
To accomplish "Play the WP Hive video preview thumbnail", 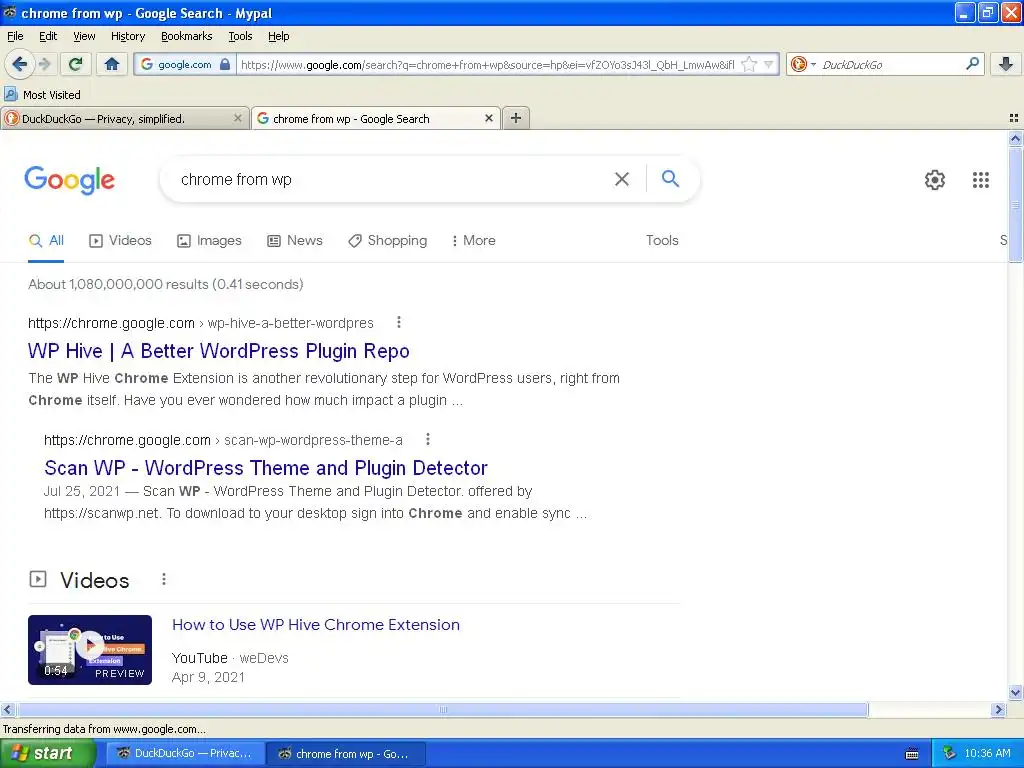I will point(90,650).
